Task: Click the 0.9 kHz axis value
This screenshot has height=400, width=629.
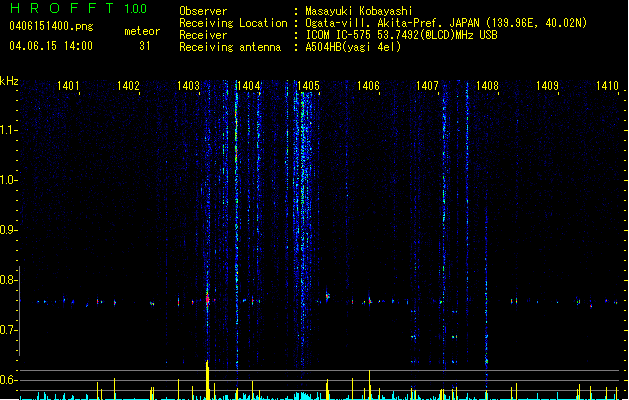Action: [8, 230]
